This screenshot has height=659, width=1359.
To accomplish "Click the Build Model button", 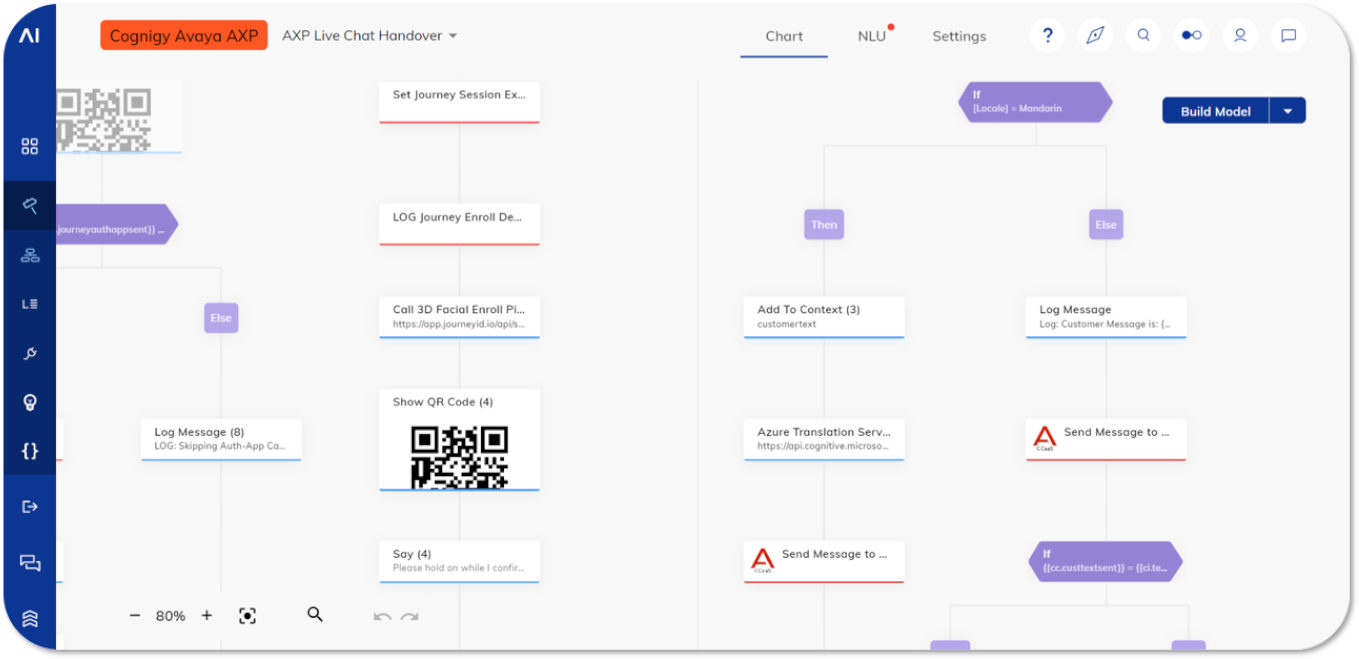I will [x=1214, y=110].
